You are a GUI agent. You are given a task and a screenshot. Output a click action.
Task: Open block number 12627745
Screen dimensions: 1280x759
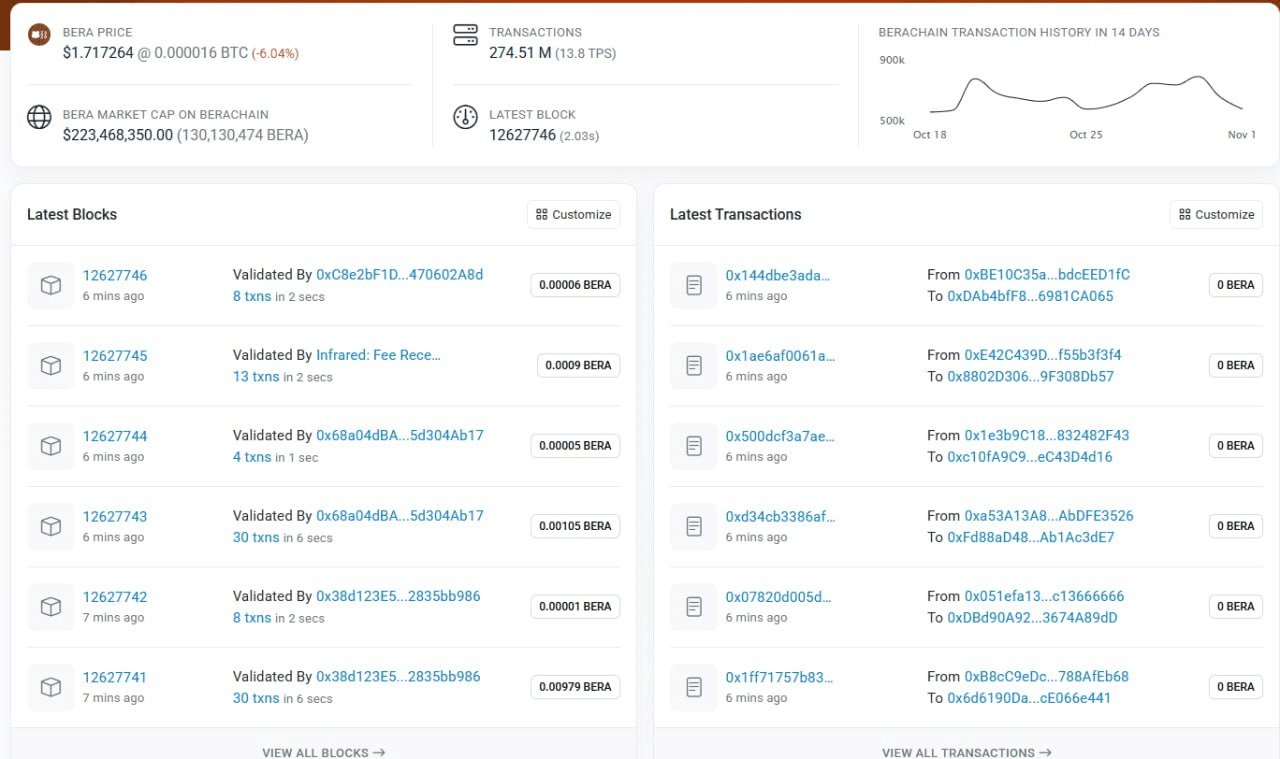tap(115, 356)
